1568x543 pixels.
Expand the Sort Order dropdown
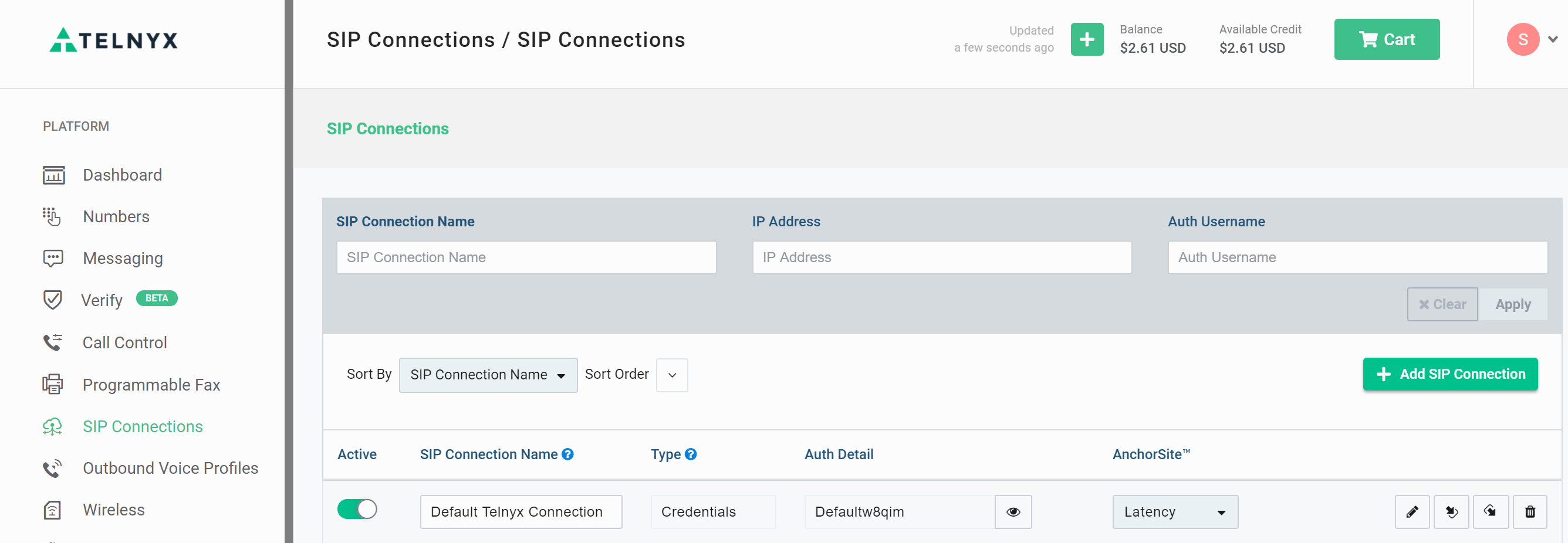pyautogui.click(x=671, y=375)
